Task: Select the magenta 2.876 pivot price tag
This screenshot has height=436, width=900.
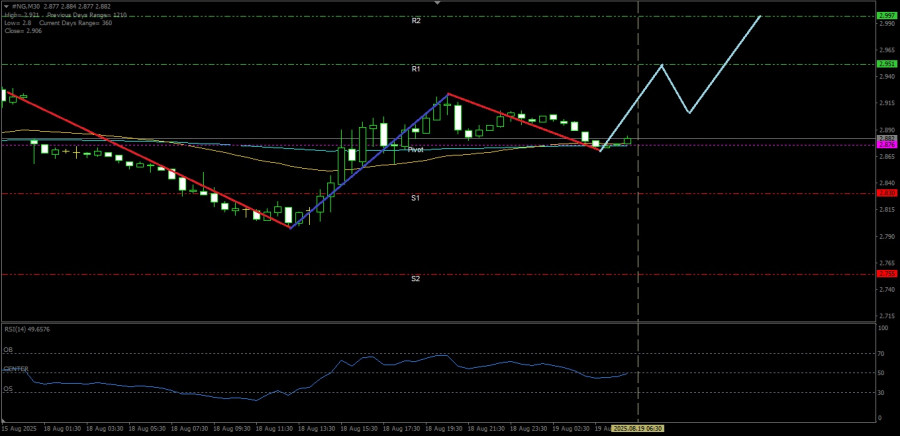Action: coord(887,145)
